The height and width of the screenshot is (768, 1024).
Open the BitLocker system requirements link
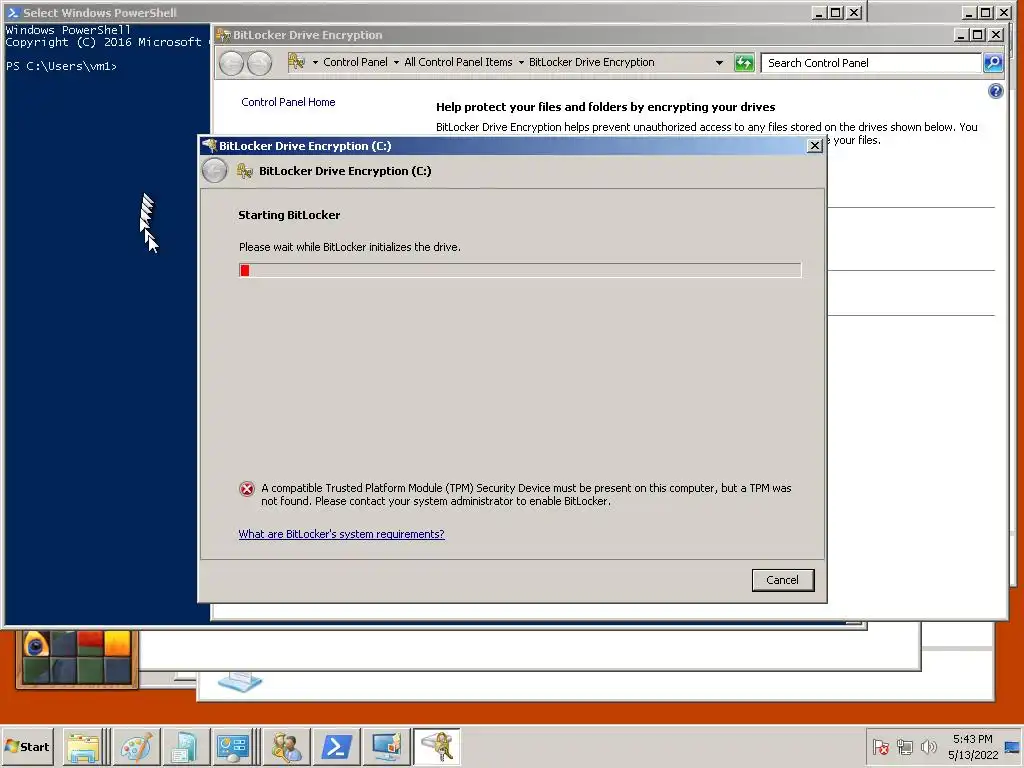[x=342, y=534]
